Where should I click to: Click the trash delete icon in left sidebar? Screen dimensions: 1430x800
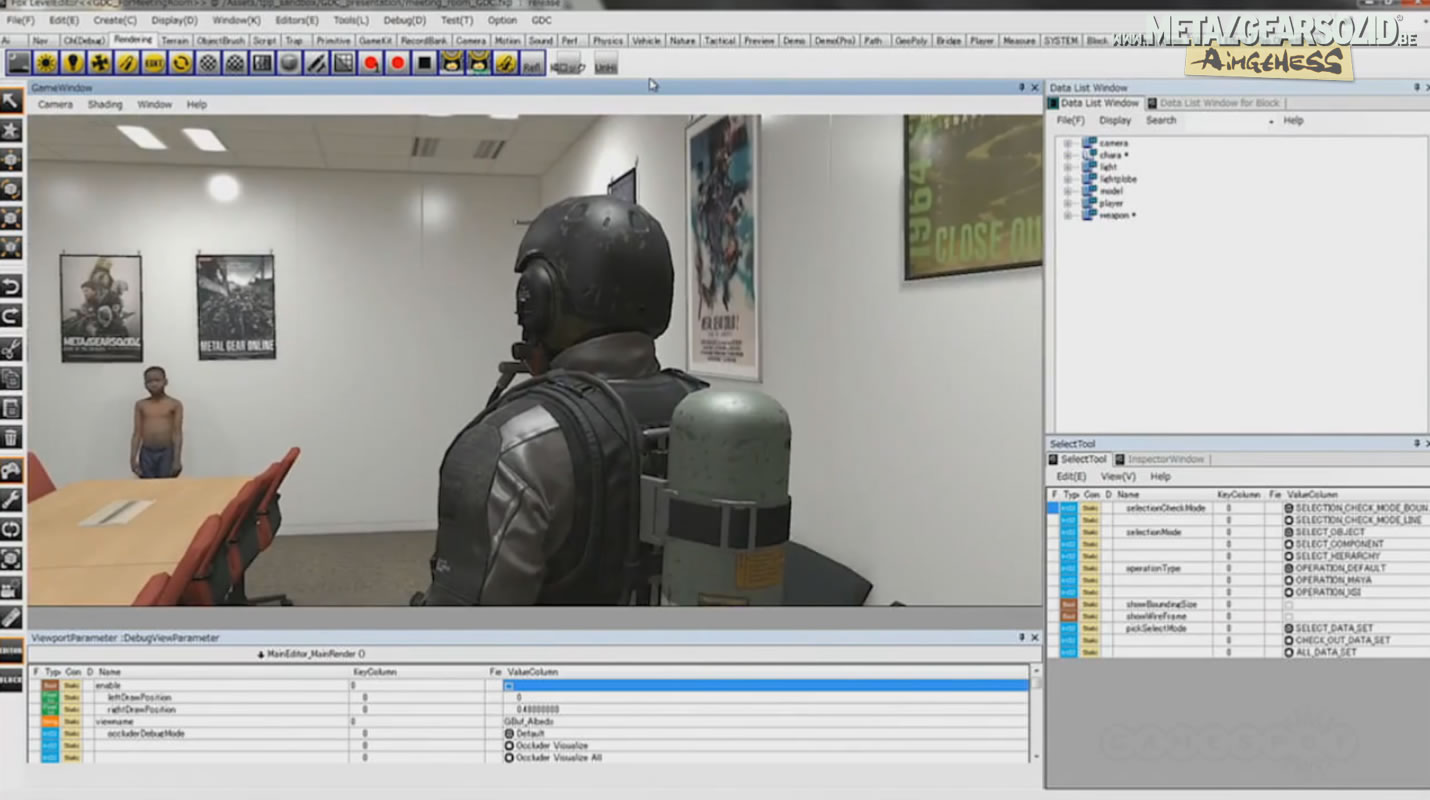pos(11,437)
